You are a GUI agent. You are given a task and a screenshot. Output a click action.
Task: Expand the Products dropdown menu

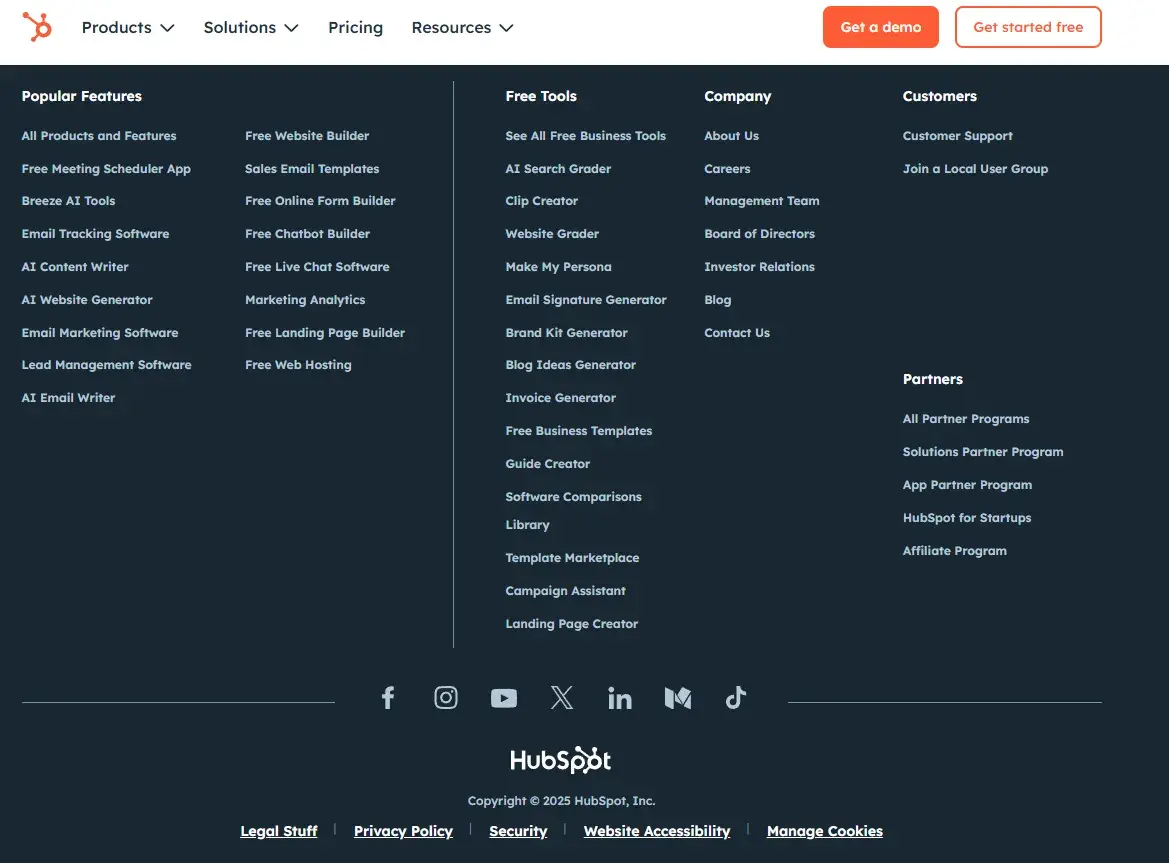128,28
